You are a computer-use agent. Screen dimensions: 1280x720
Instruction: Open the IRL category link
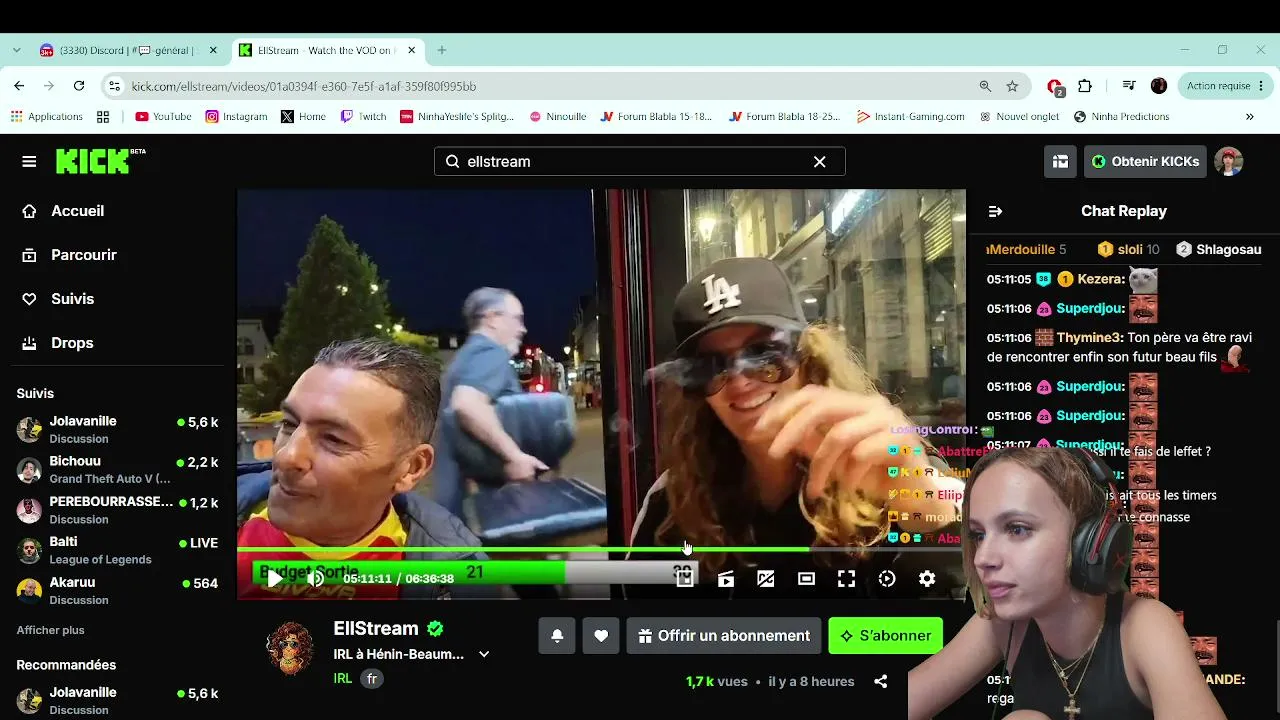342,678
